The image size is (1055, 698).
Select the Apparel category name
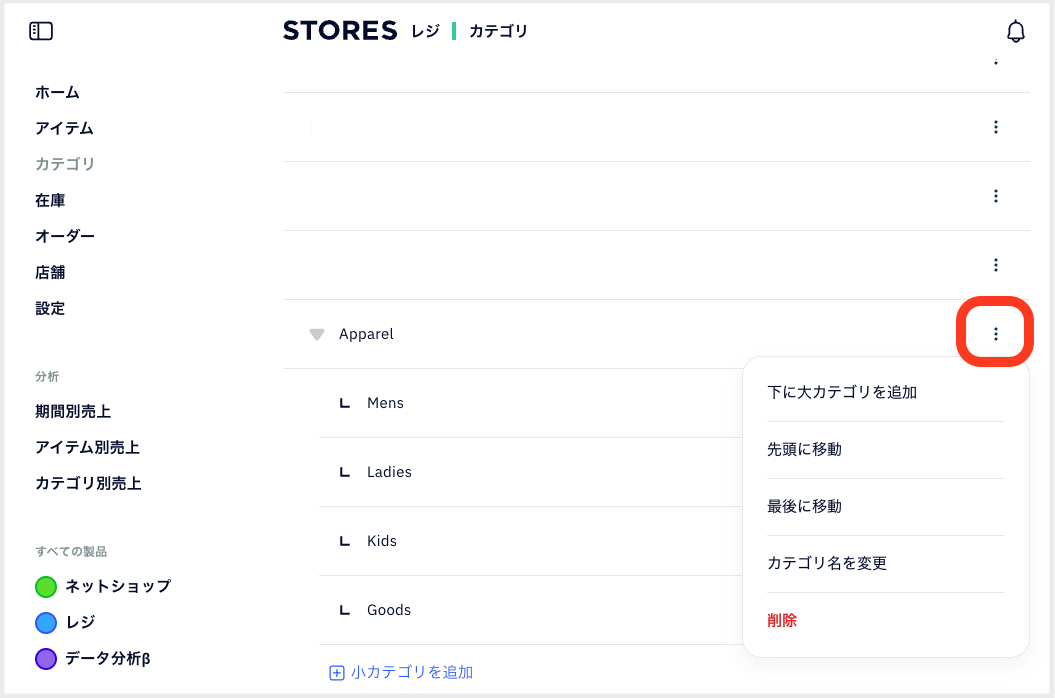pos(366,334)
